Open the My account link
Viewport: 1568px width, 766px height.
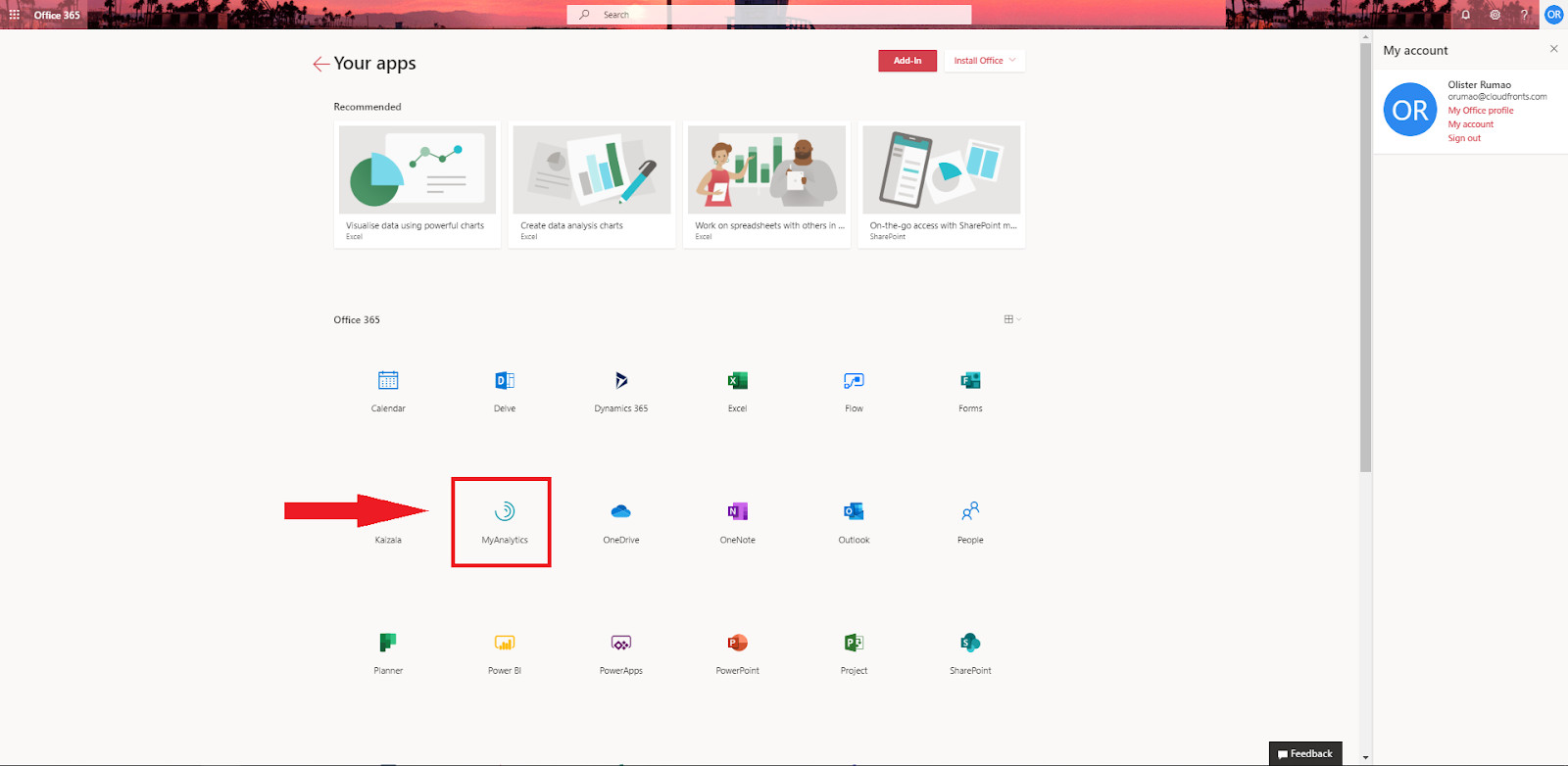[1471, 124]
